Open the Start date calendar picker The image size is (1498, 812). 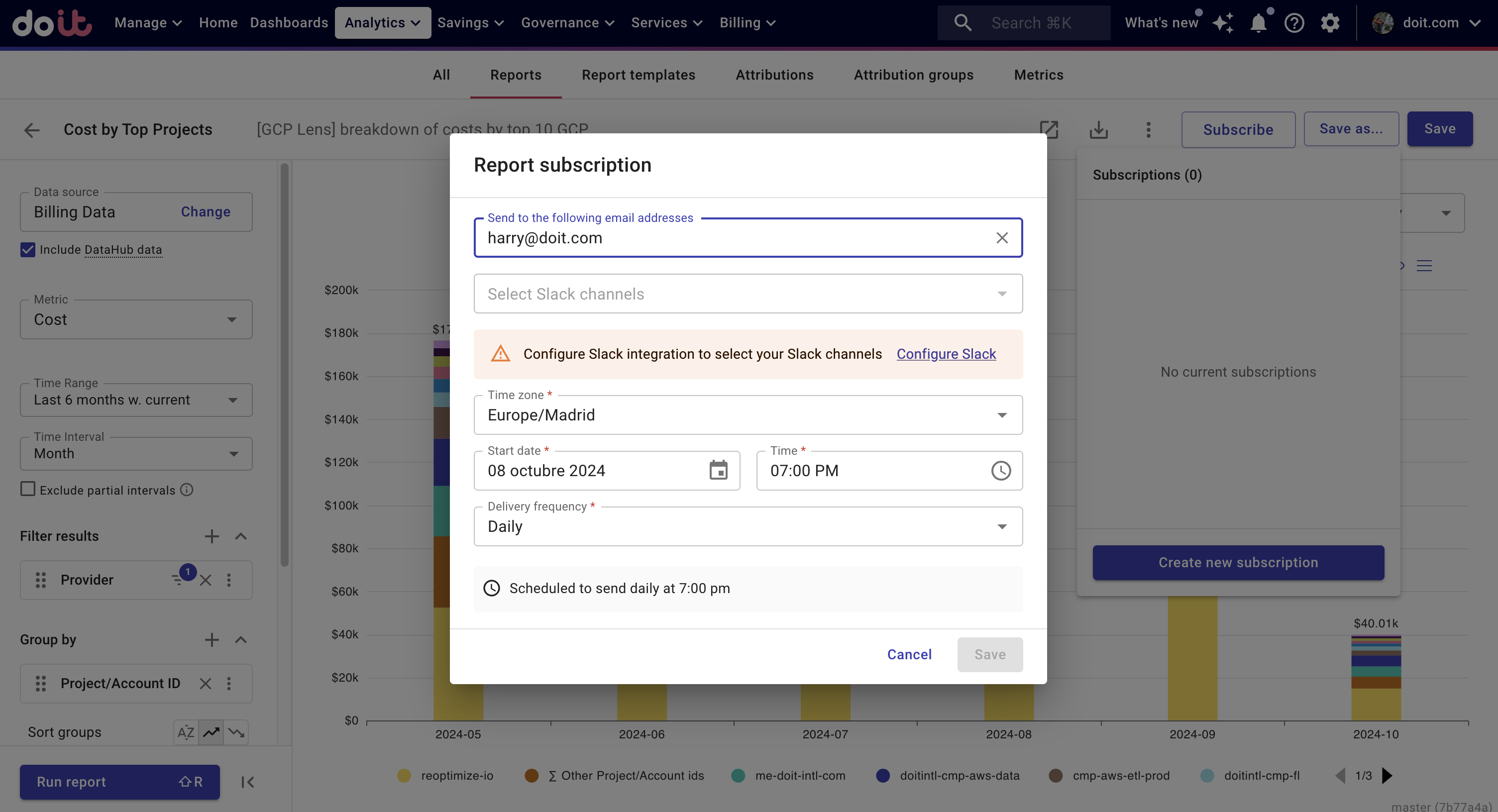(x=718, y=470)
